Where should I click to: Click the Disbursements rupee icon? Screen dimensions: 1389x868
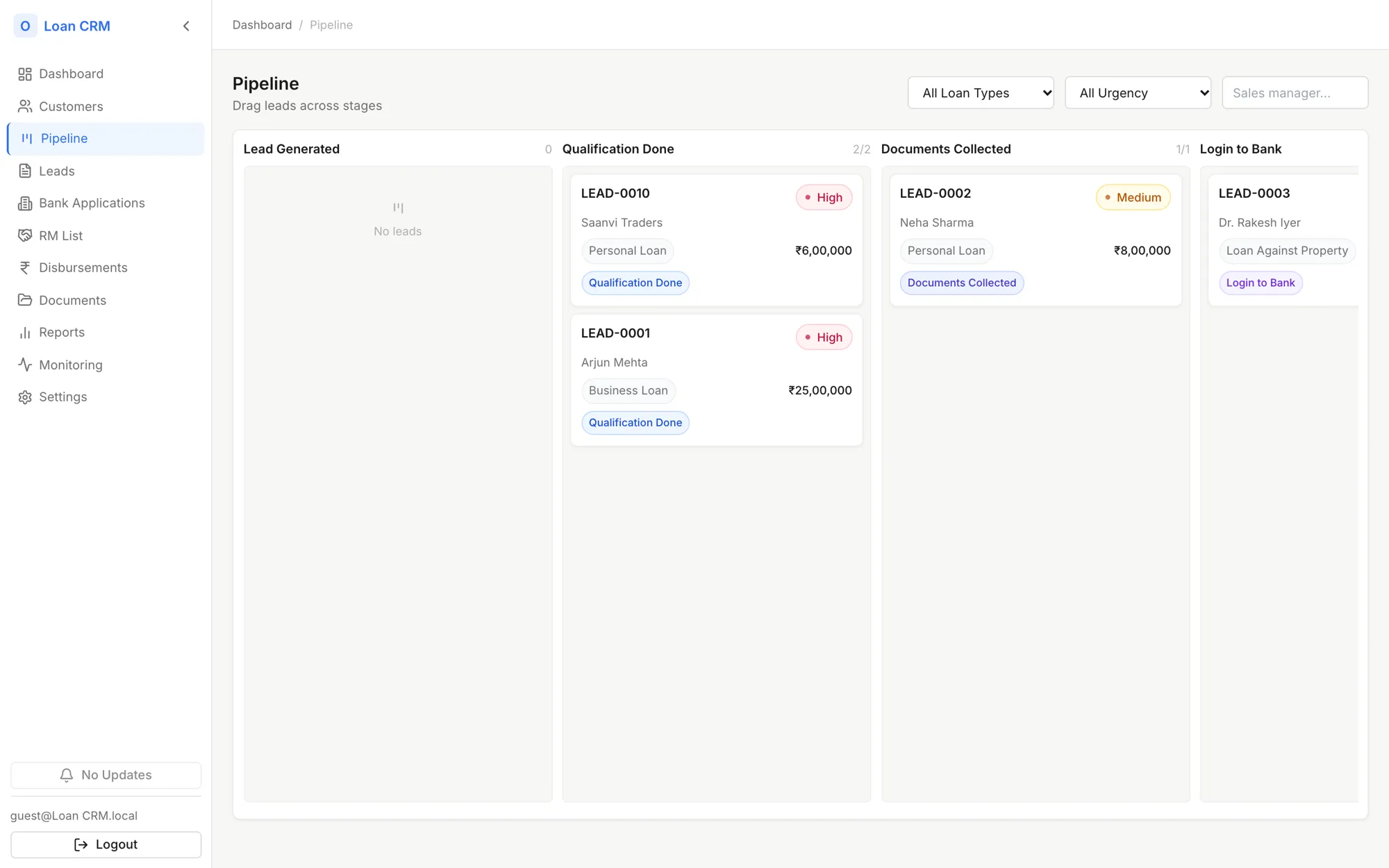coord(25,267)
